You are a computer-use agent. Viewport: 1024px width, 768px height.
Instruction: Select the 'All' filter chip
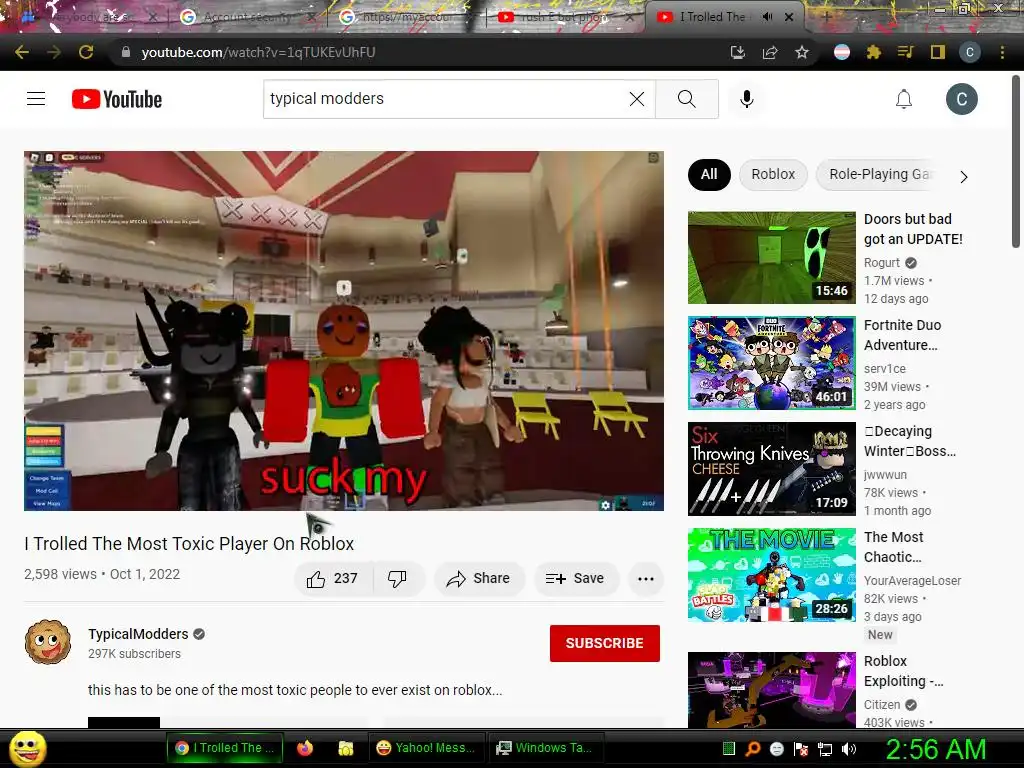709,174
